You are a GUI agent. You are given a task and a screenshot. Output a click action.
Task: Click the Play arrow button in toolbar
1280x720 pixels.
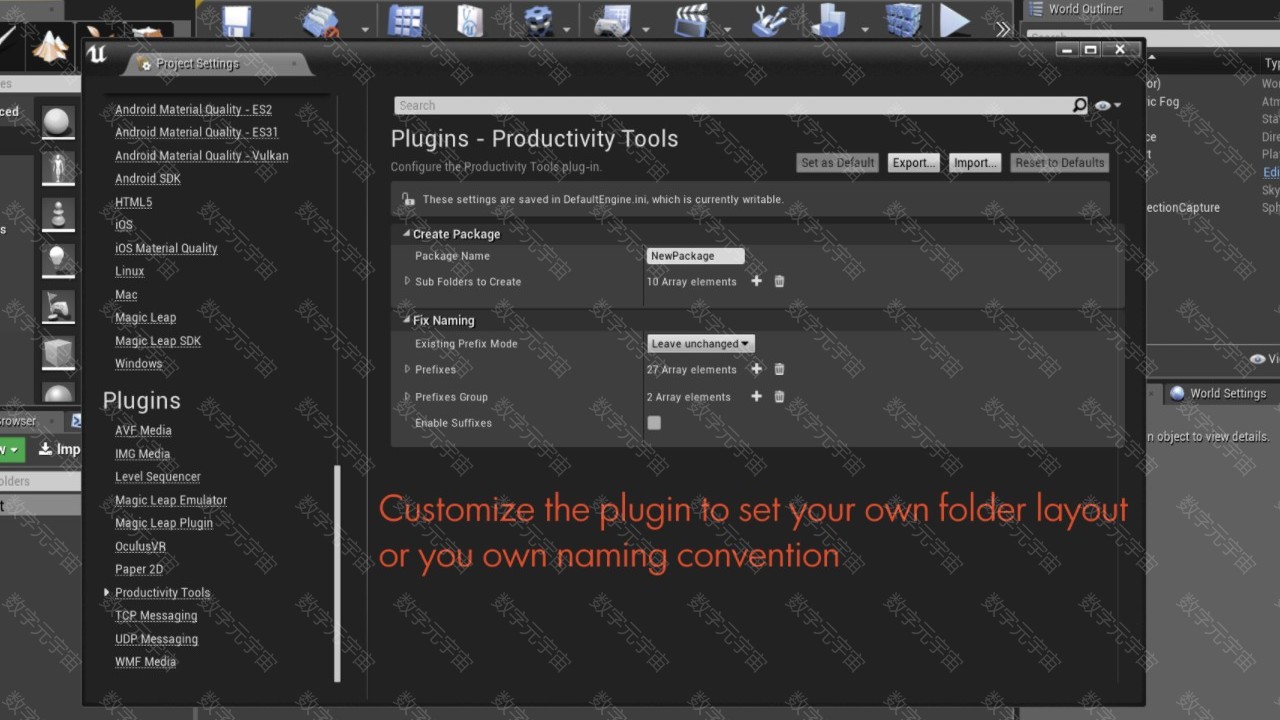(955, 21)
